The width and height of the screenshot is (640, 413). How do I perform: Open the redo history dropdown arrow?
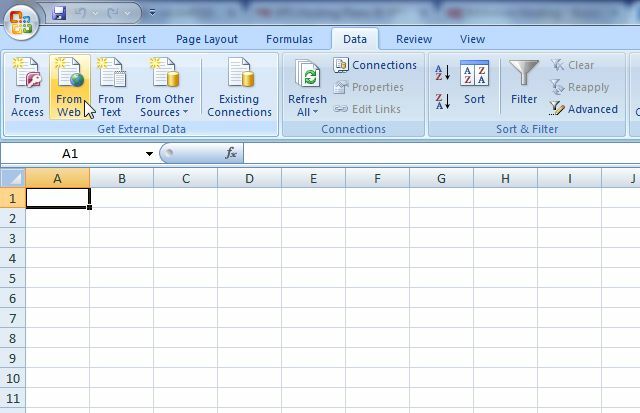coord(127,13)
